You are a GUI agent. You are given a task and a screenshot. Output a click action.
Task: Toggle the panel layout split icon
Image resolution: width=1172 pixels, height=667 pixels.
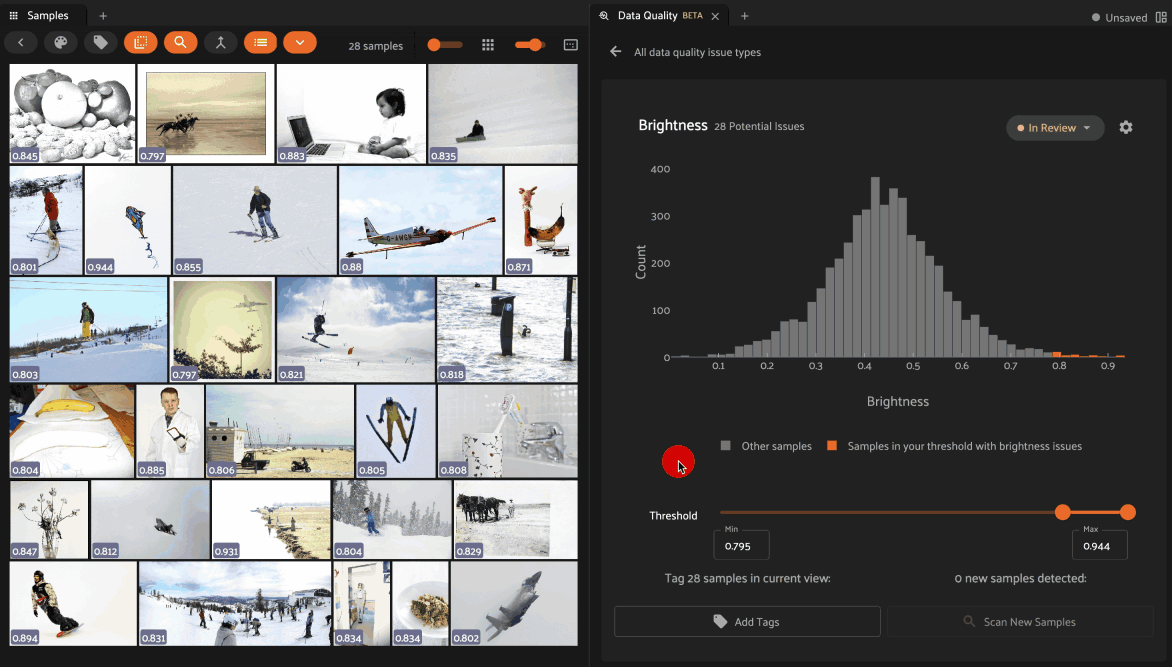point(1161,17)
